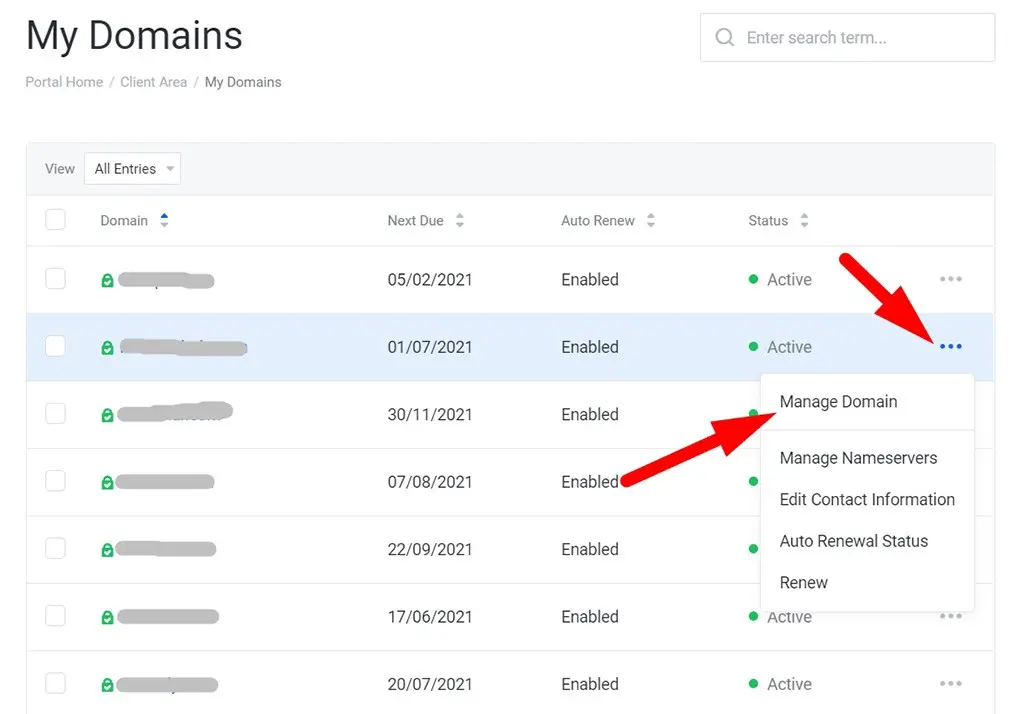Screen dimensions: 1024x714
Task: Click the 20/07/2021 next due date
Action: [430, 684]
